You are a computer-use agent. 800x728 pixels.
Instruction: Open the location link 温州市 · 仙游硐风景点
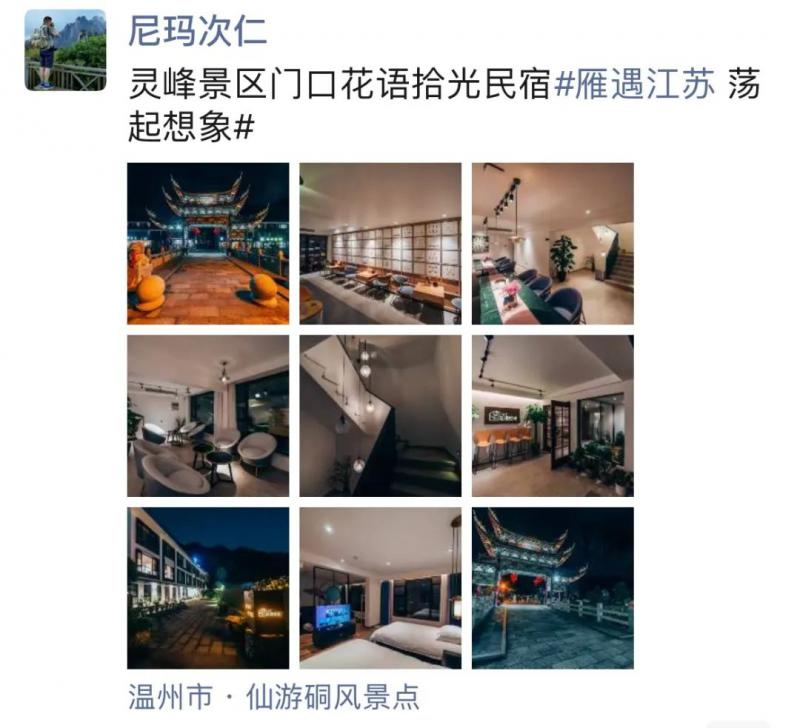[273, 697]
